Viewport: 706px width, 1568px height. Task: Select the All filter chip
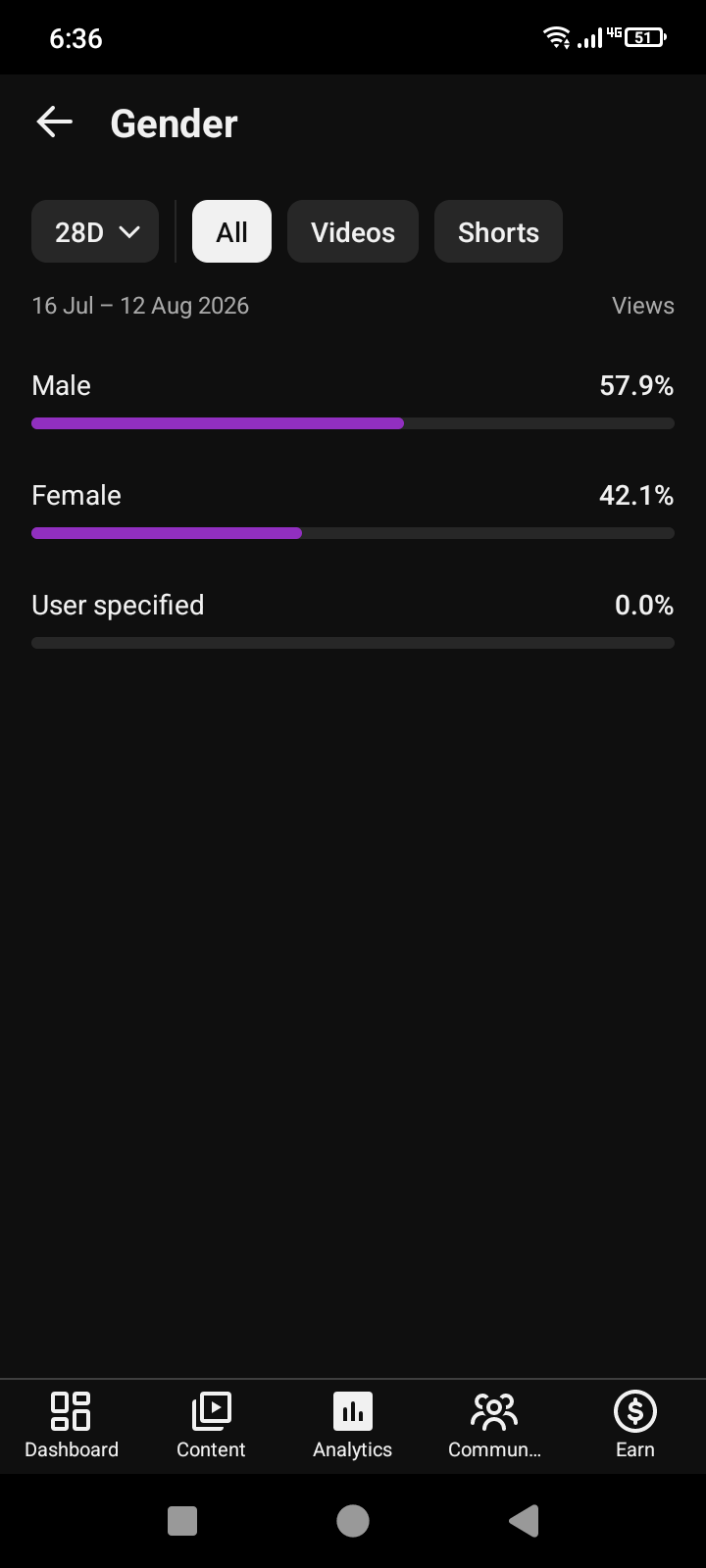click(x=231, y=231)
